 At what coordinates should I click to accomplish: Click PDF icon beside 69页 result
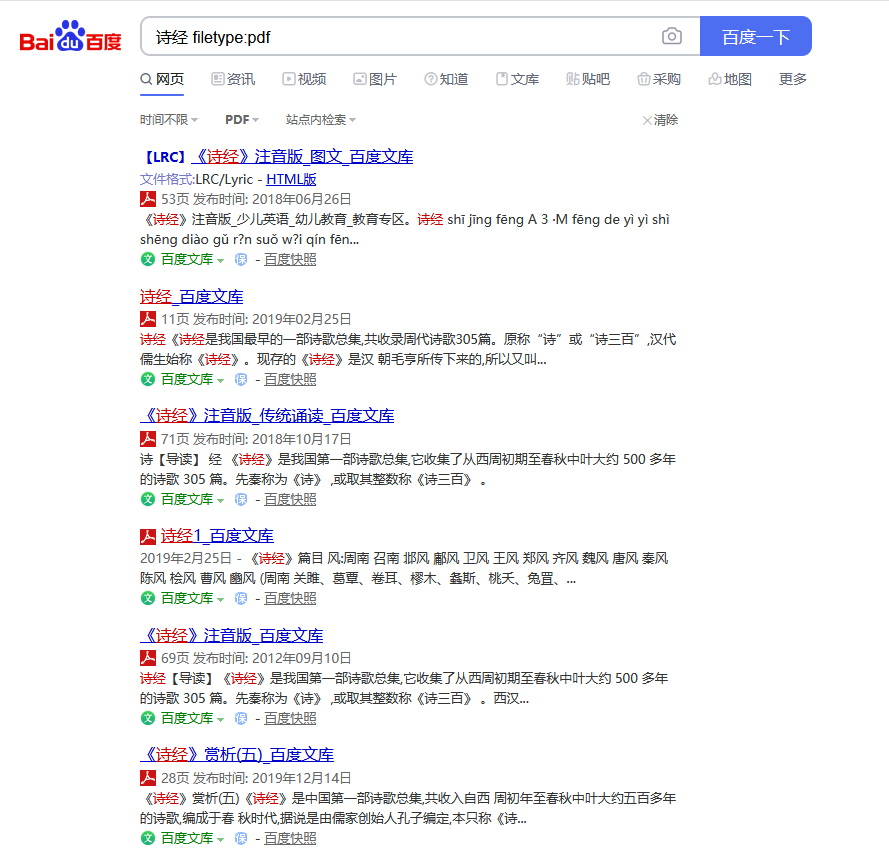coord(148,658)
